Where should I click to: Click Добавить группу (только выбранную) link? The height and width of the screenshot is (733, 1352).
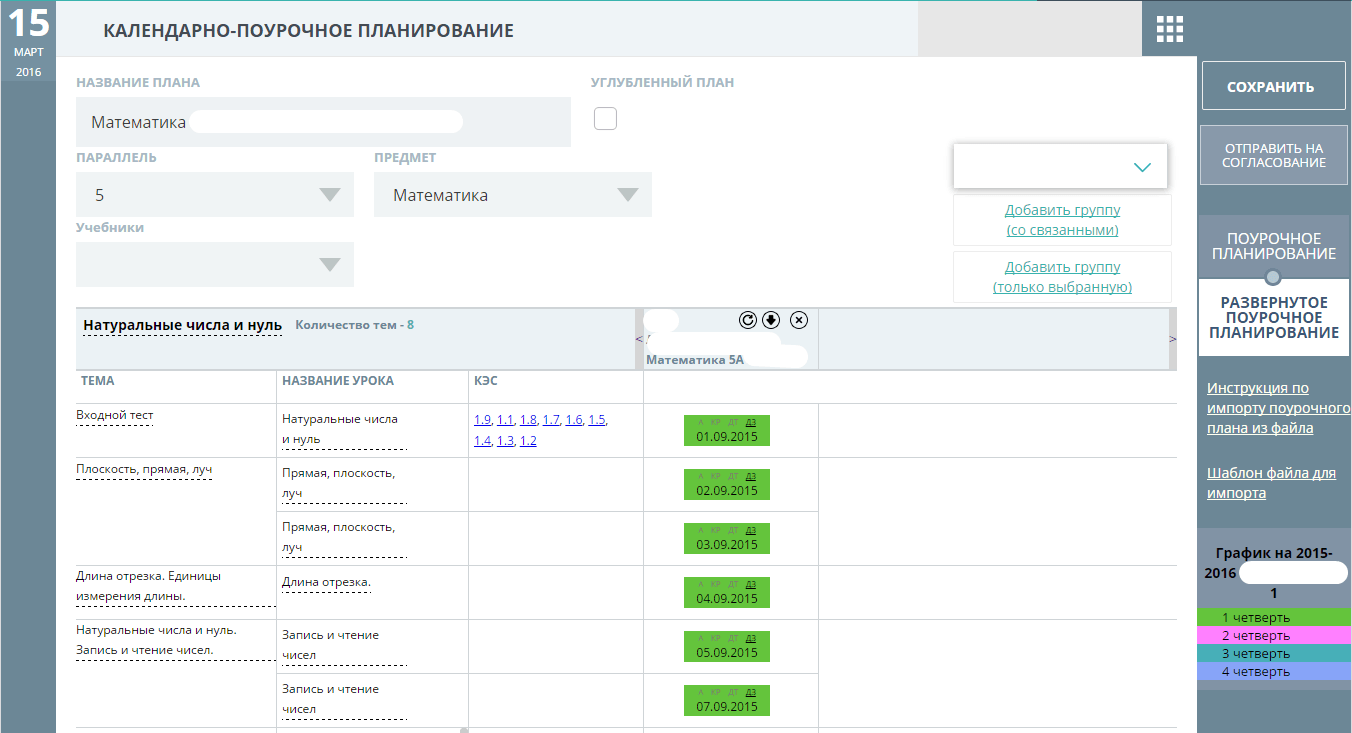(x=1062, y=277)
